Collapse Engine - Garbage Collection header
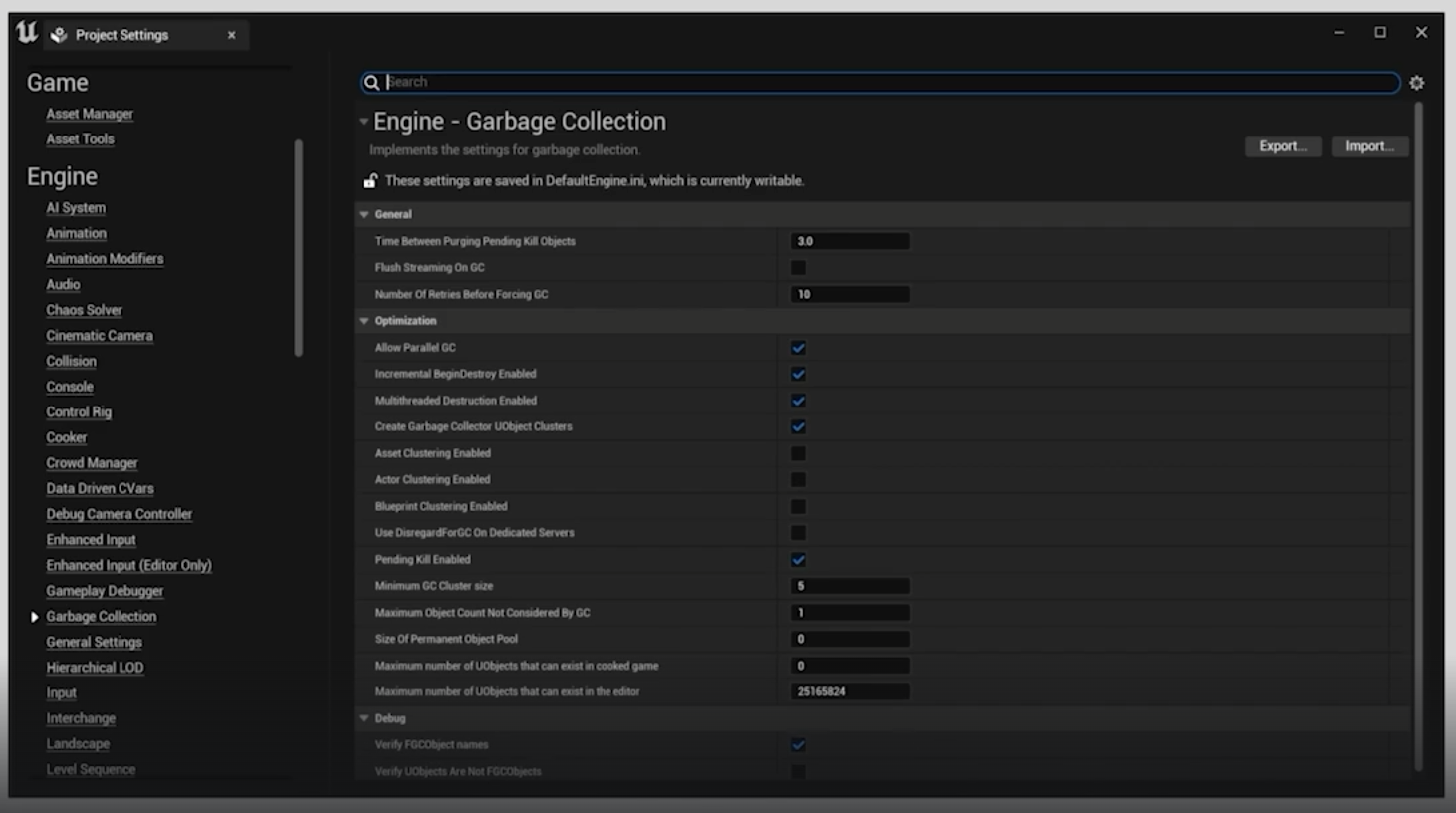This screenshot has width=1456, height=813. (x=364, y=122)
